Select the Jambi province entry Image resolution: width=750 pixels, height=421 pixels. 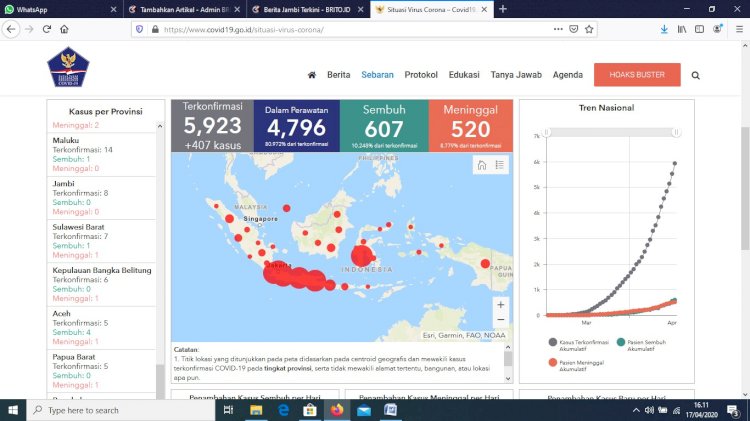point(102,198)
